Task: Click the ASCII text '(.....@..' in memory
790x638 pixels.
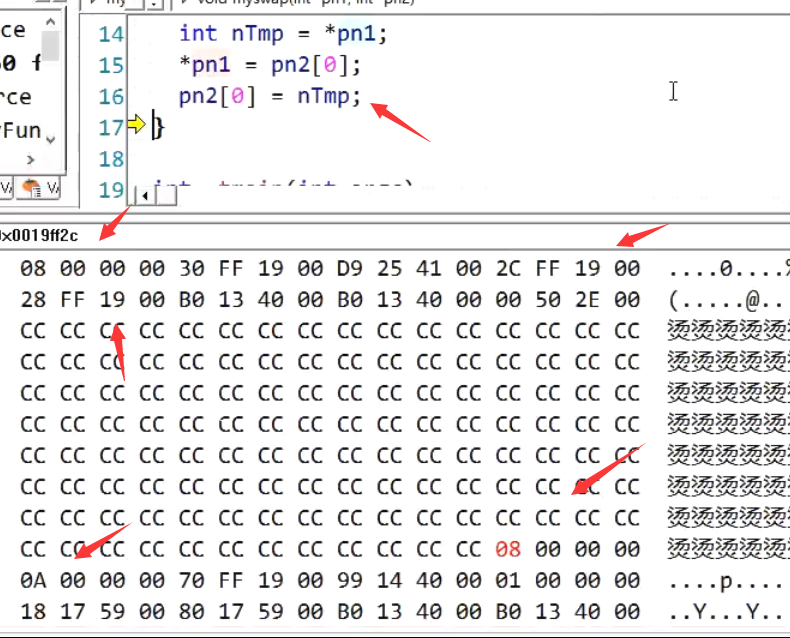Action: point(726,301)
